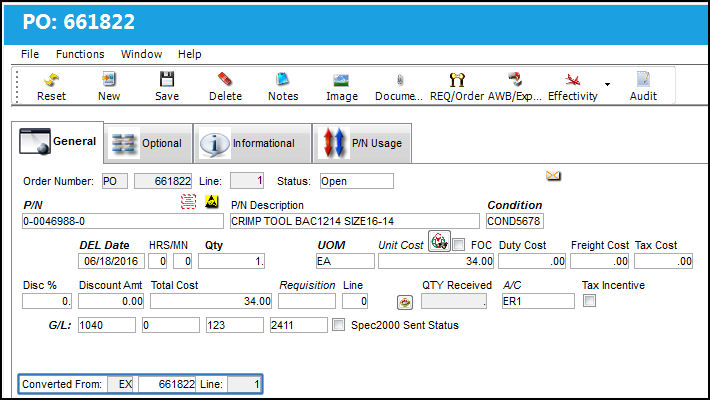Click the UOM field EA
Viewport: 710px width, 400px height.
[x=345, y=261]
